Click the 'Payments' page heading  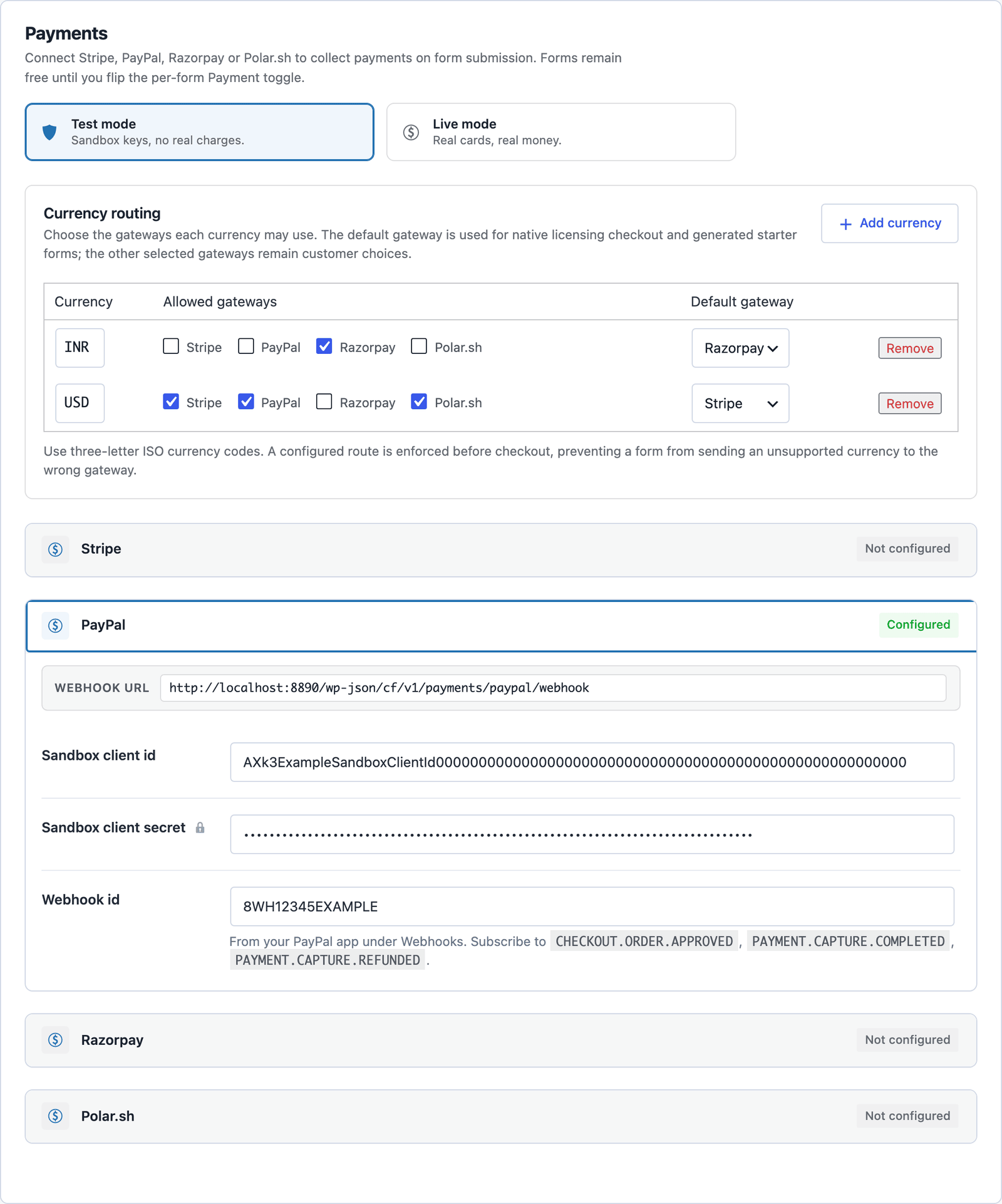pyautogui.click(x=66, y=33)
